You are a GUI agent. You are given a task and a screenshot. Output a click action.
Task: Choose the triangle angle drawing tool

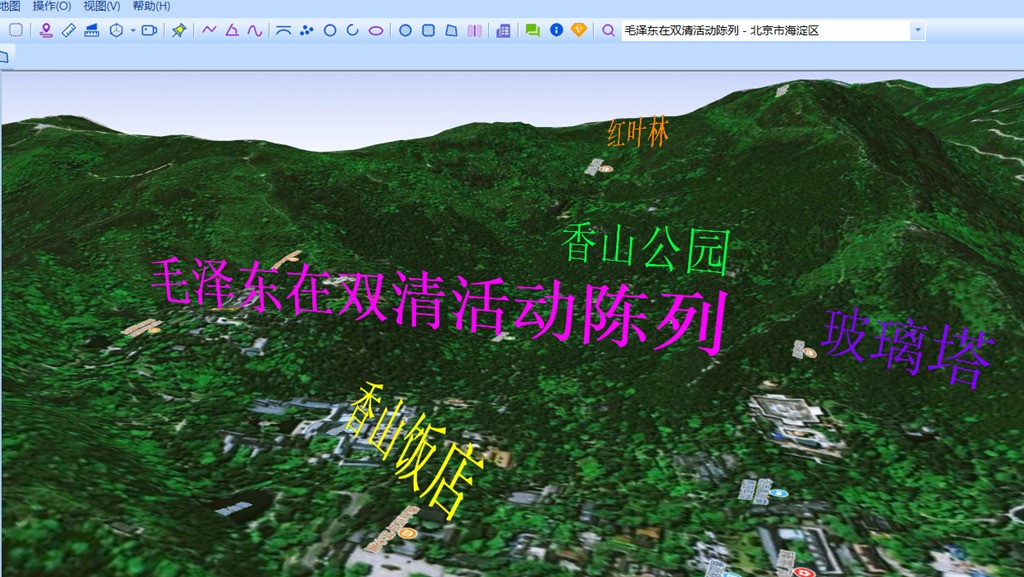point(232,30)
